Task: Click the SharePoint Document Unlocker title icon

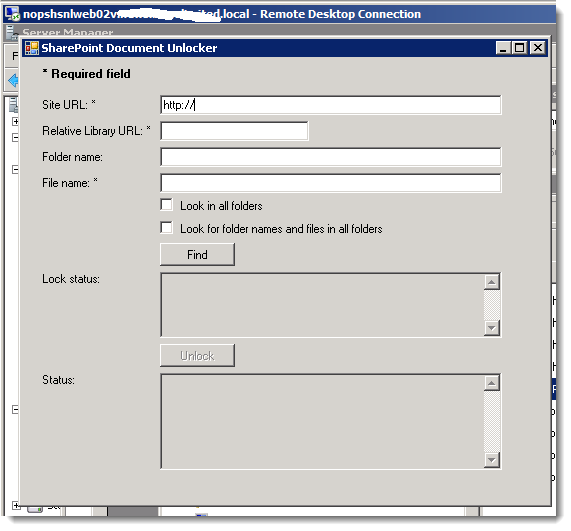Action: click(32, 48)
